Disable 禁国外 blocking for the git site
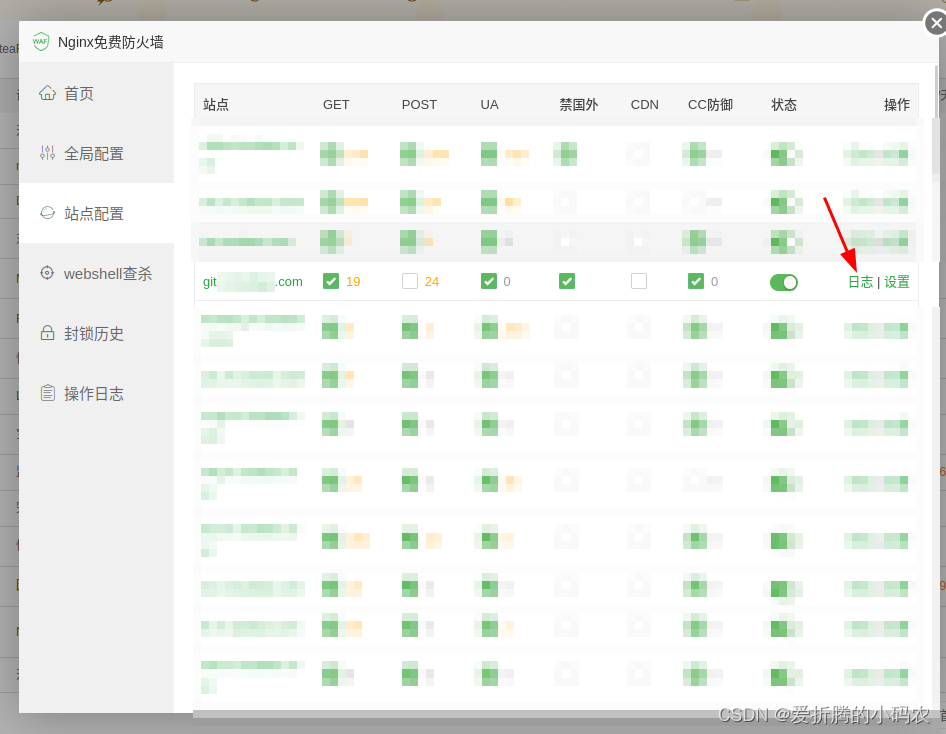946x734 pixels. point(566,281)
